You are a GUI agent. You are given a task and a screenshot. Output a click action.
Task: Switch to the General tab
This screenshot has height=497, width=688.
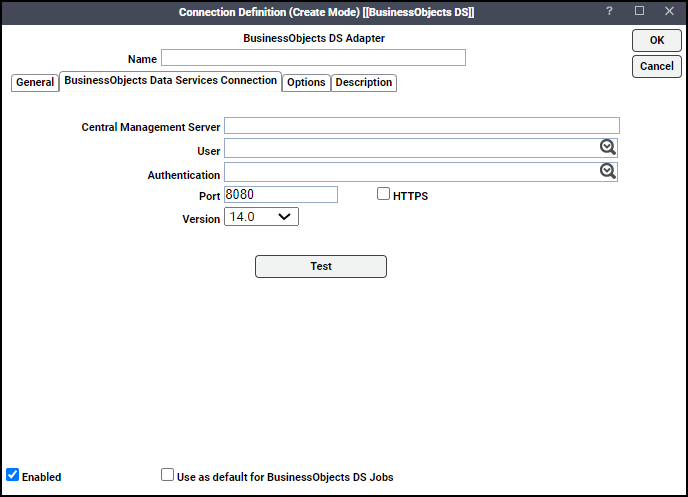tap(35, 82)
